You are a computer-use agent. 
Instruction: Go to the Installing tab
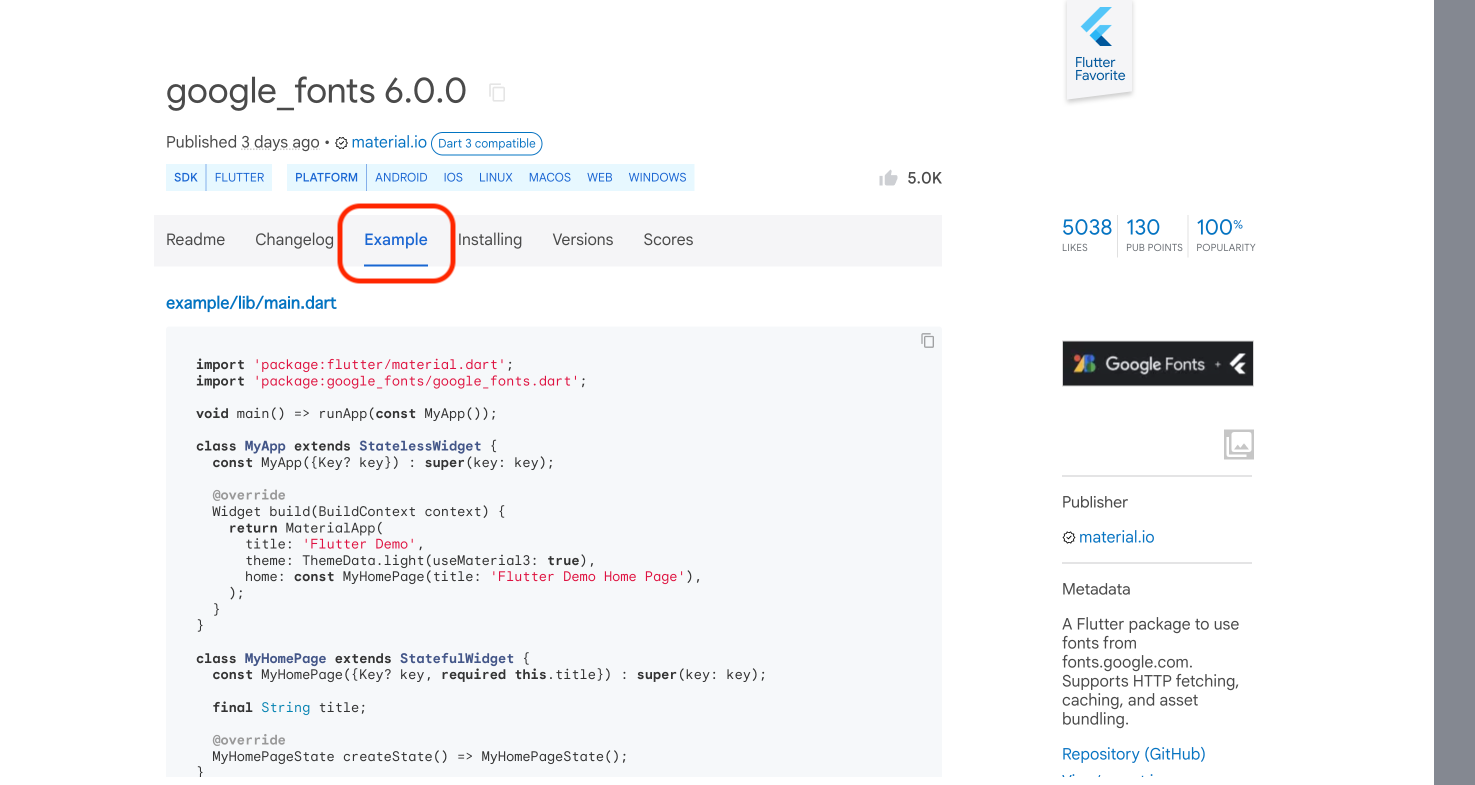(490, 239)
